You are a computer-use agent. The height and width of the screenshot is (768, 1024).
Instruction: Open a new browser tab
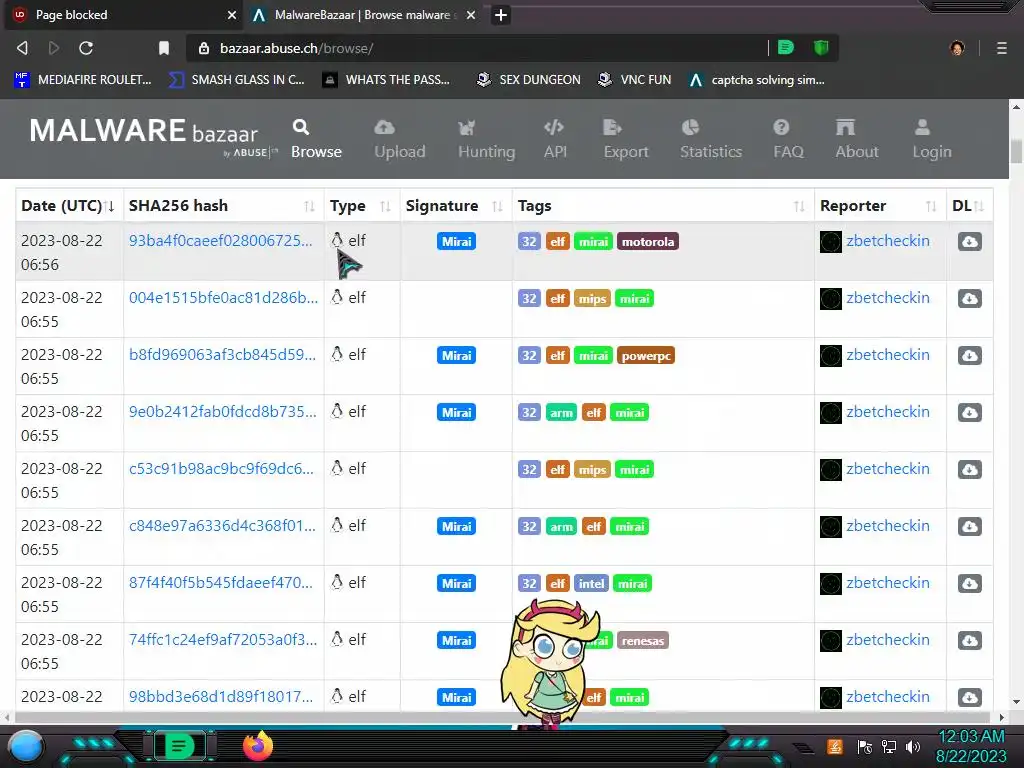pos(501,15)
